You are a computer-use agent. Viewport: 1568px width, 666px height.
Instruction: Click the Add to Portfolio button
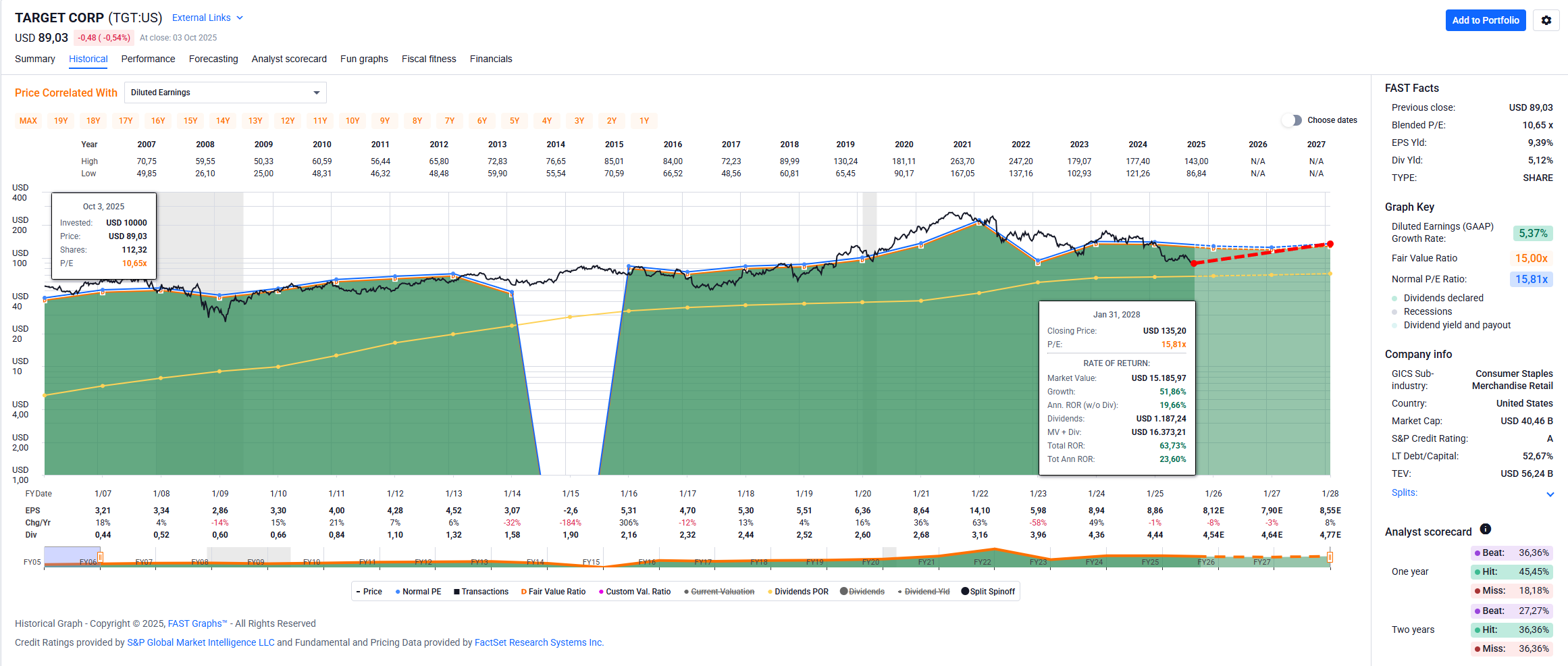click(1485, 20)
